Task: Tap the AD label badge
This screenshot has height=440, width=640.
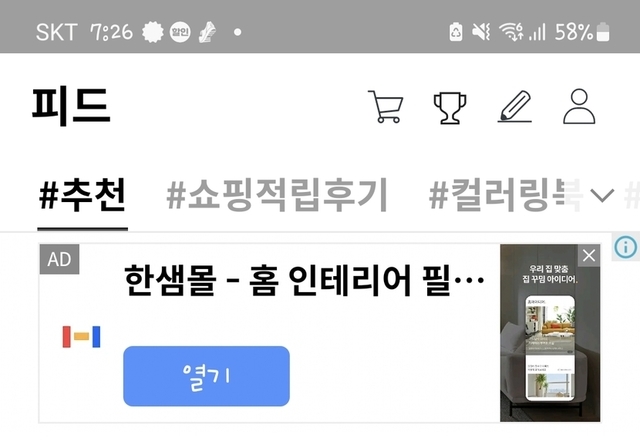Action: pyautogui.click(x=60, y=259)
